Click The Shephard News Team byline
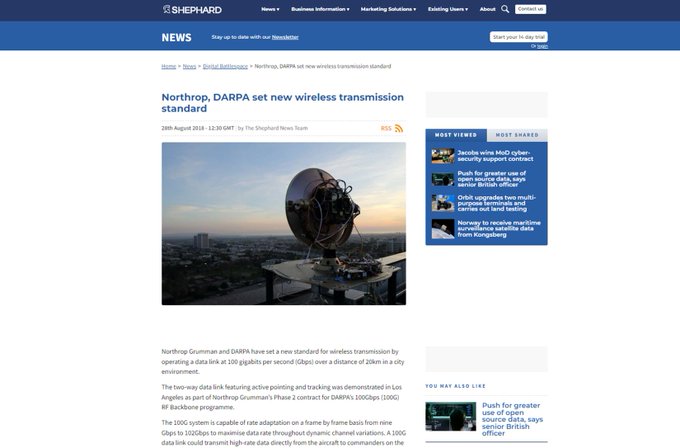Viewport: 680px width, 448px height. click(276, 128)
